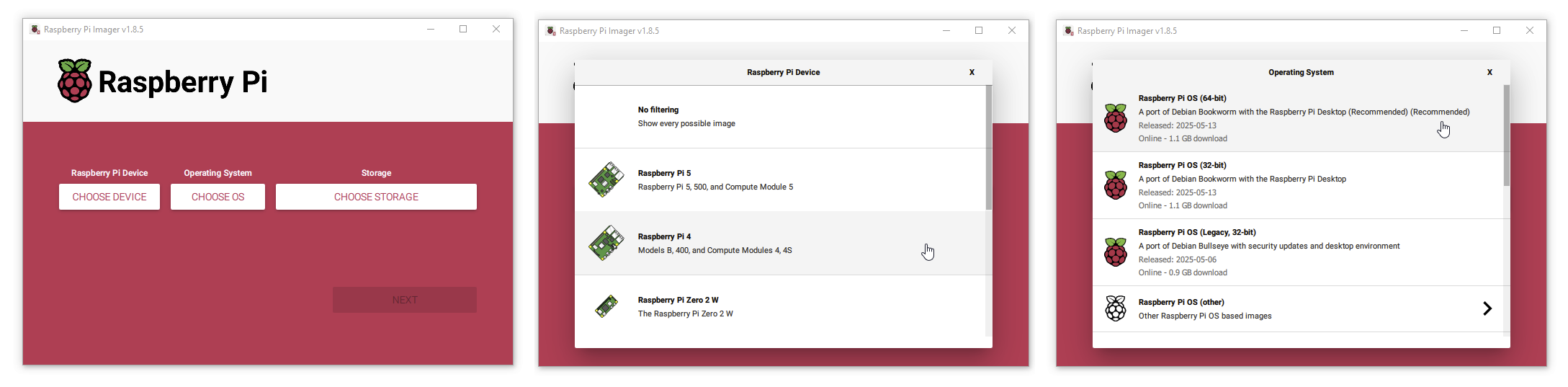Select the No filtering option
This screenshot has width=1568, height=387.
tap(780, 117)
